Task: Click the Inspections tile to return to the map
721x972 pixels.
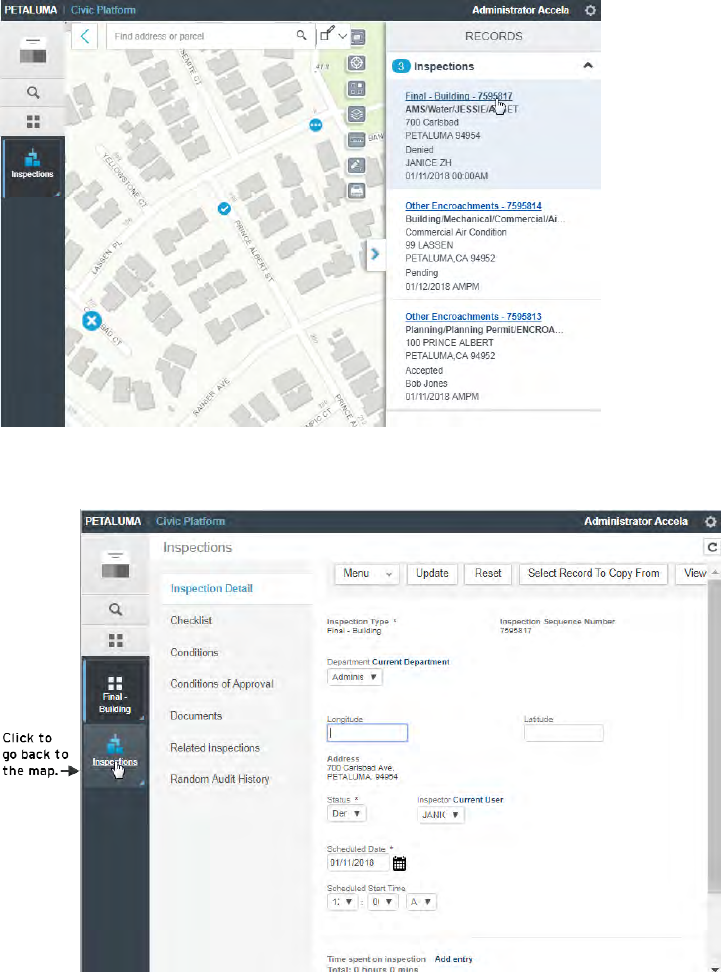Action: click(x=115, y=754)
